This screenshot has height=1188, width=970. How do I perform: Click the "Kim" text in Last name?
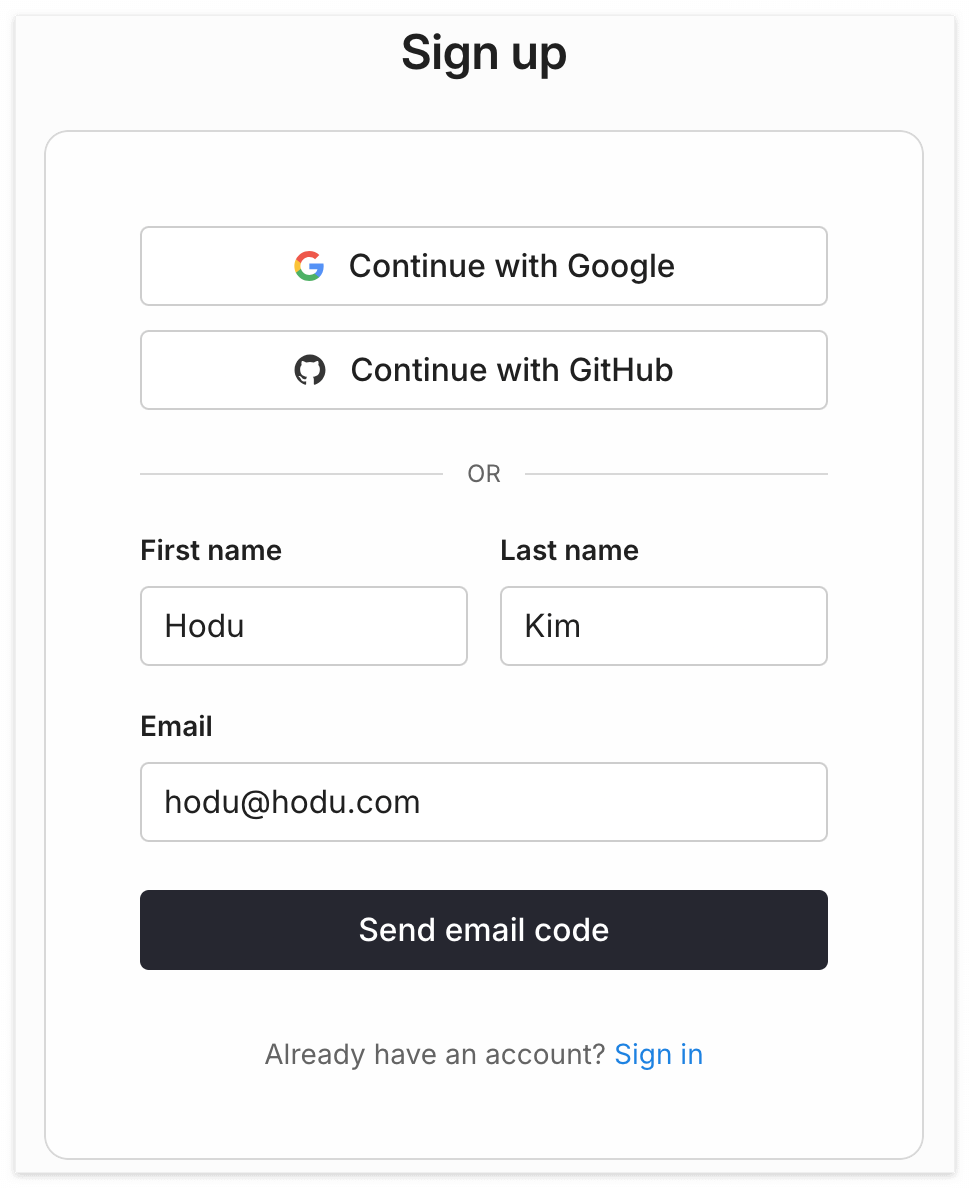[553, 626]
